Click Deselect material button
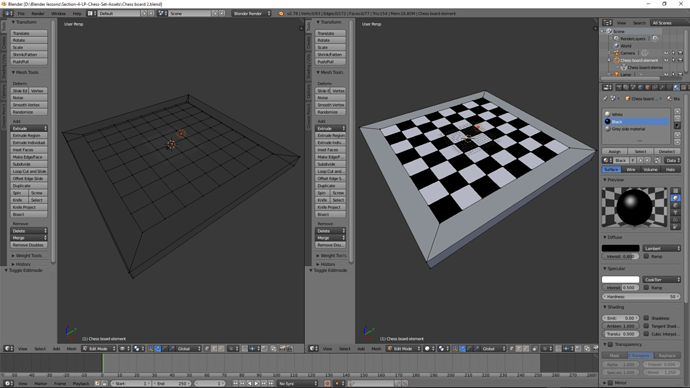Screen dimensions: 690x388 click(x=667, y=151)
